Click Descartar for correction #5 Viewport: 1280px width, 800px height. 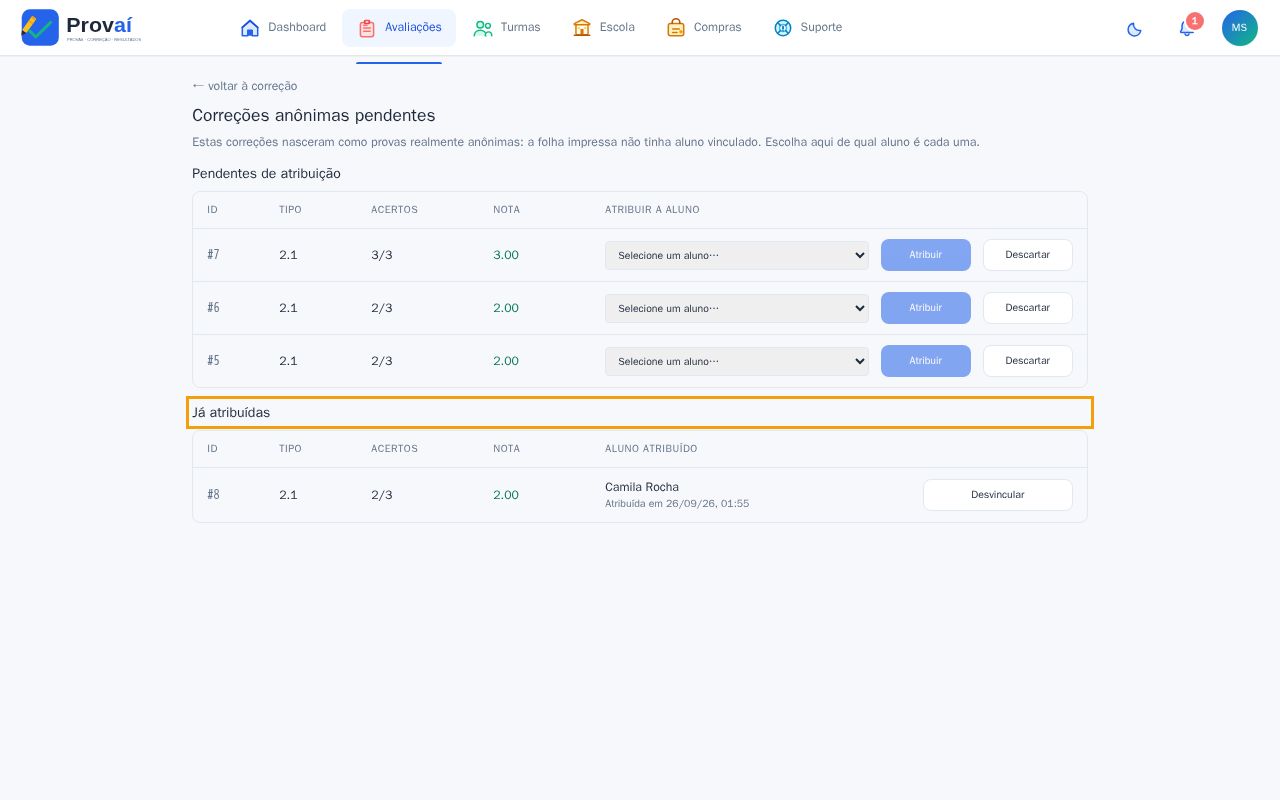[x=1028, y=361]
